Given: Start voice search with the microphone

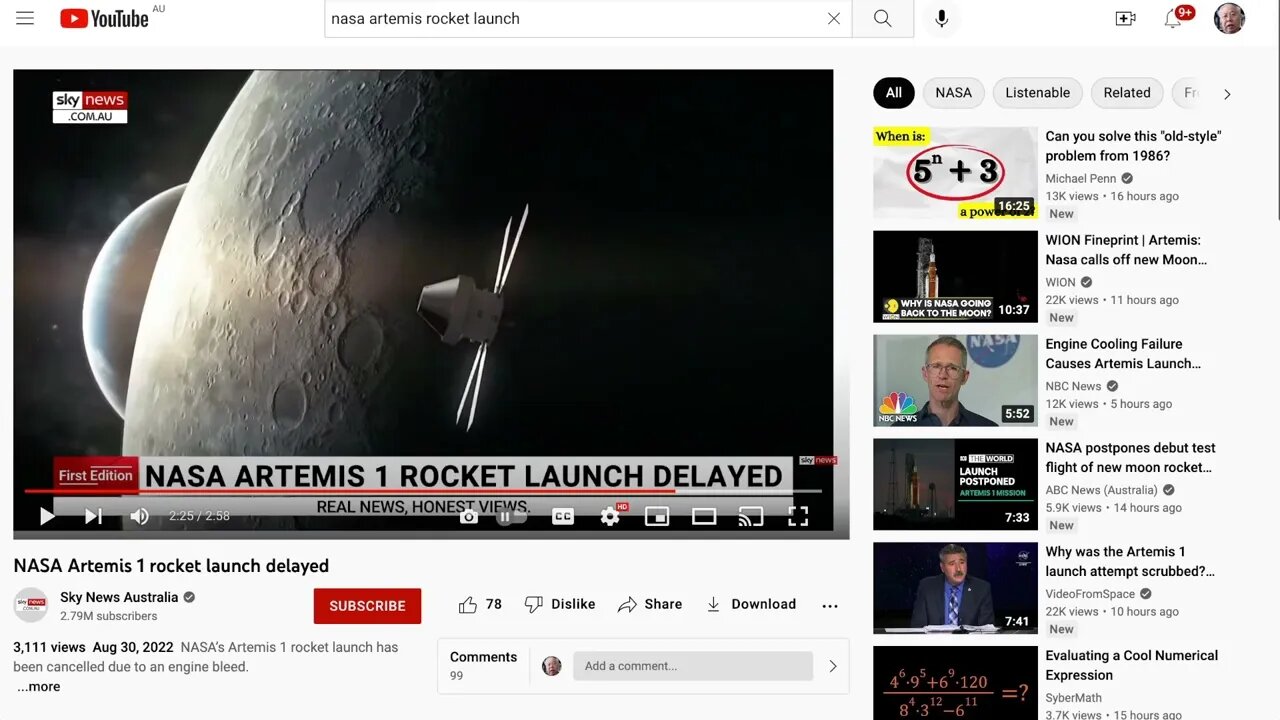Looking at the screenshot, I should tap(941, 18).
